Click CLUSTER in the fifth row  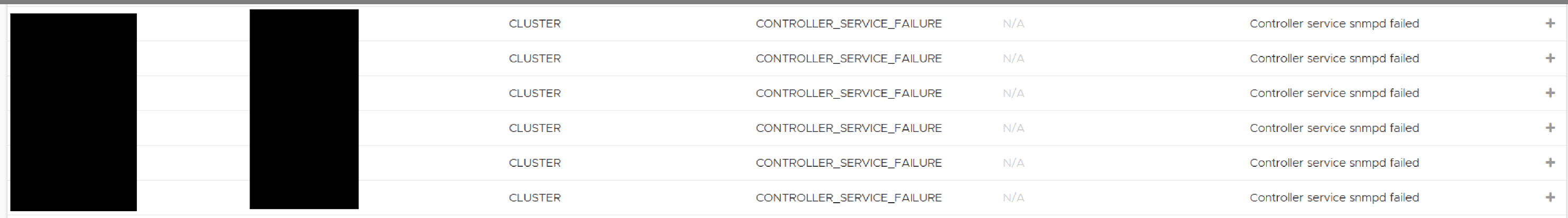tap(534, 163)
